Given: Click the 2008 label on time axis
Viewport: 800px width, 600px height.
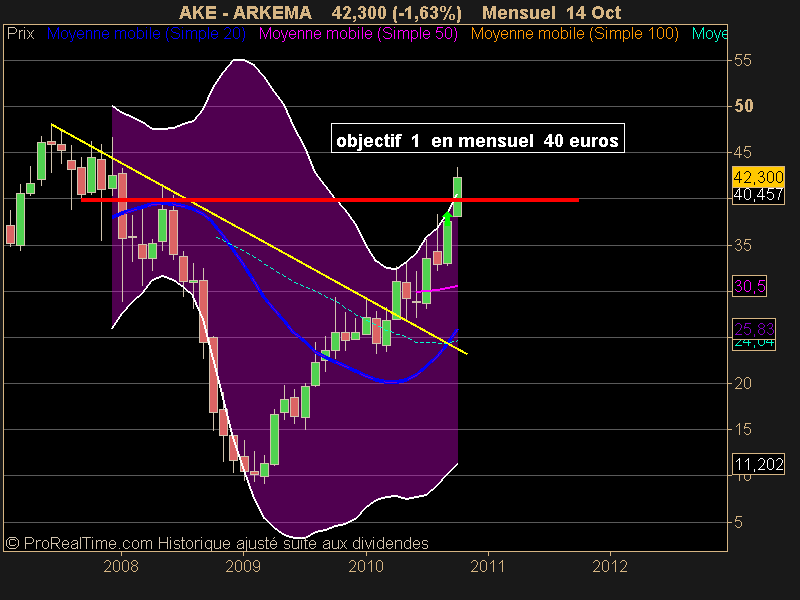Looking at the screenshot, I should pyautogui.click(x=121, y=566).
